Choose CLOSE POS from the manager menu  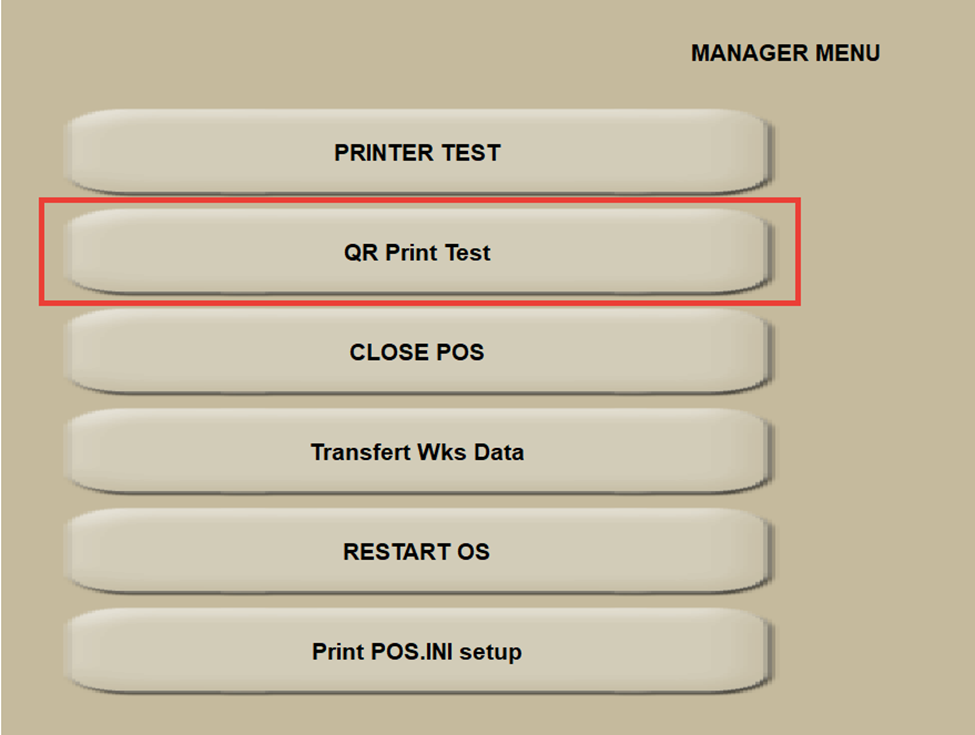pos(417,352)
